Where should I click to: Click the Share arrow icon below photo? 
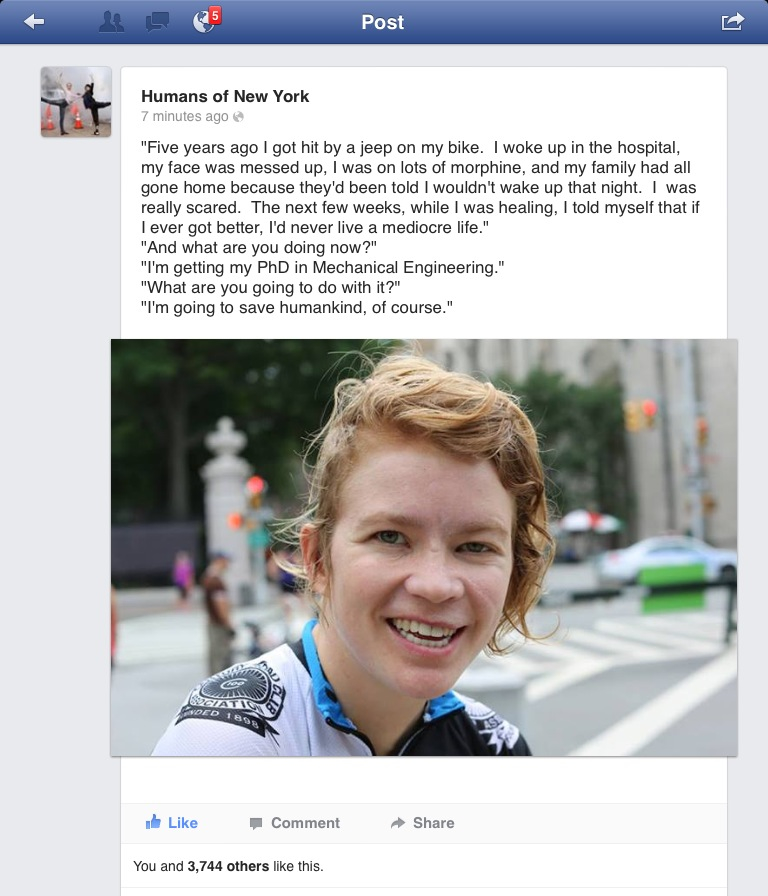[x=398, y=823]
